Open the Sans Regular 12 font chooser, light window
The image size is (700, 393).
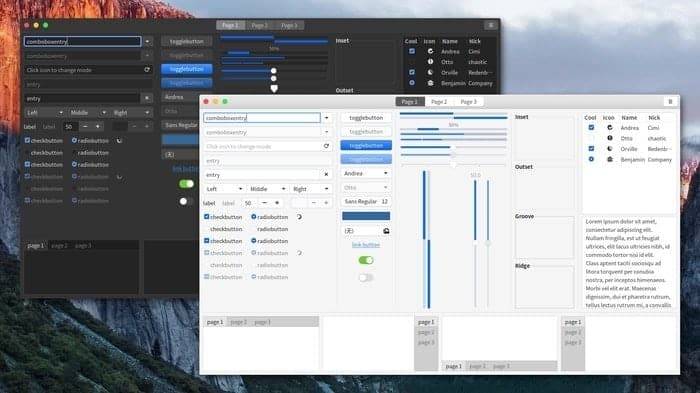(366, 201)
